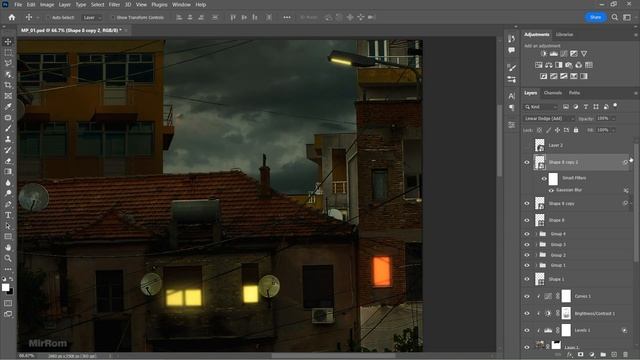Add a Vibrance adjustment triangle icon
The image size is (640, 360).
(x=584, y=53)
